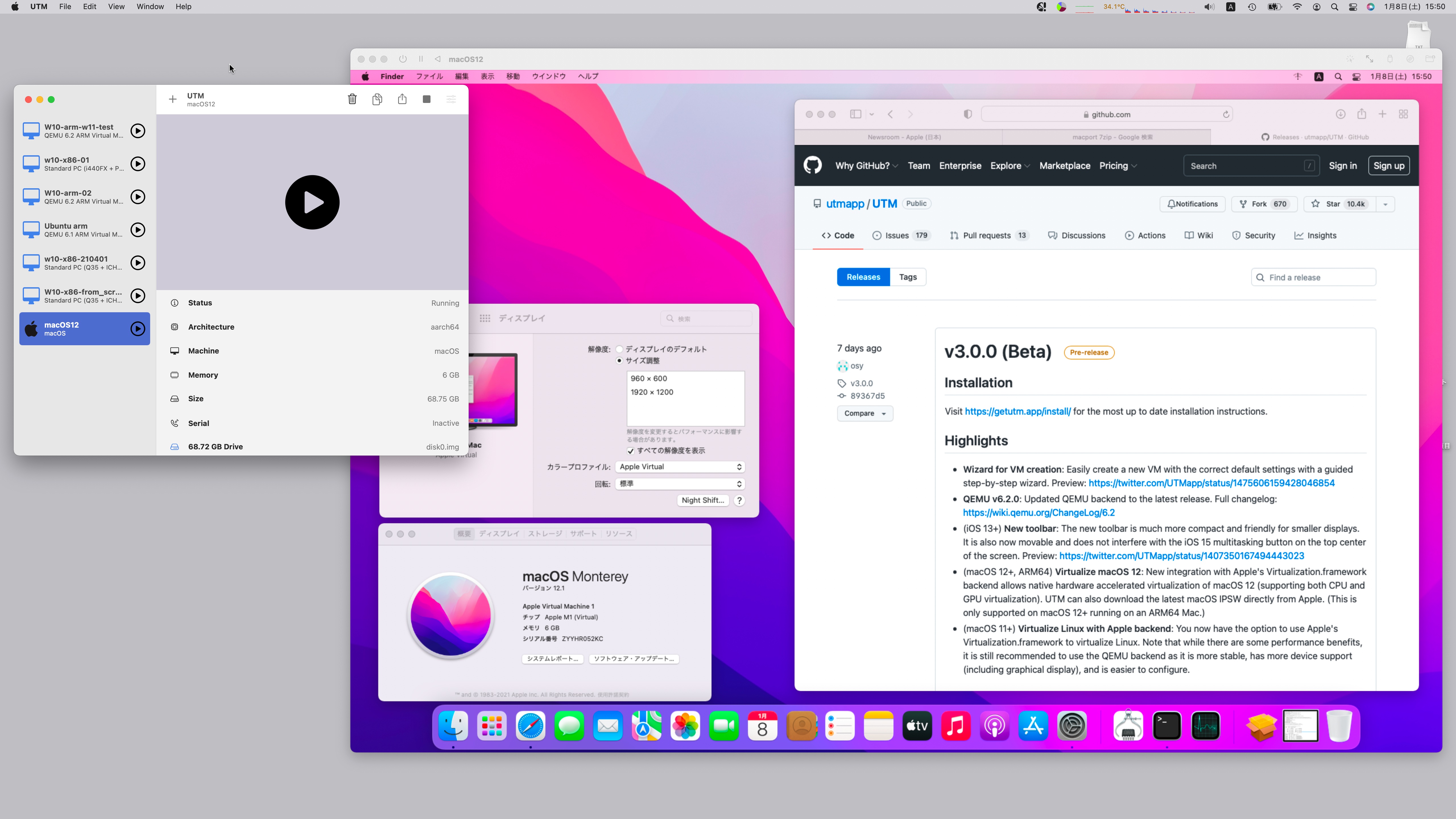Open getutm.app/install link

[1017, 411]
